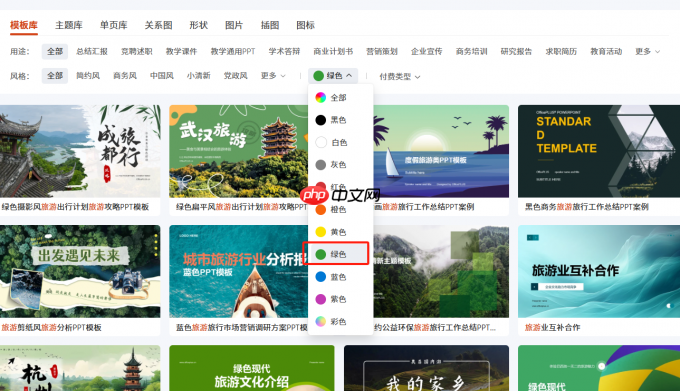
Task: Expand 更多 in the 用途 row
Action: [x=647, y=52]
